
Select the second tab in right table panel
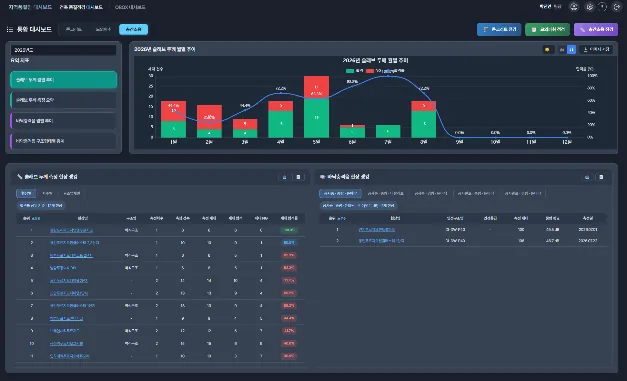coord(386,193)
